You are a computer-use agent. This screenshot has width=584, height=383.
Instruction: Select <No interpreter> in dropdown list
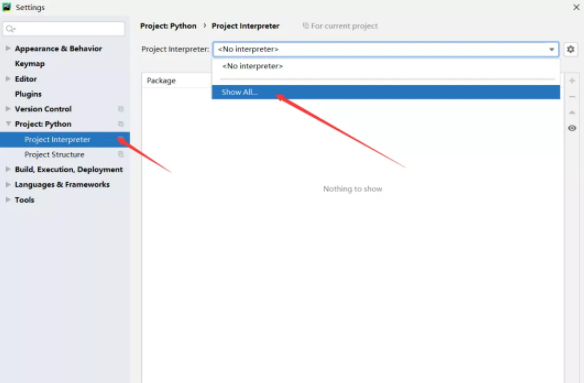tap(386, 66)
